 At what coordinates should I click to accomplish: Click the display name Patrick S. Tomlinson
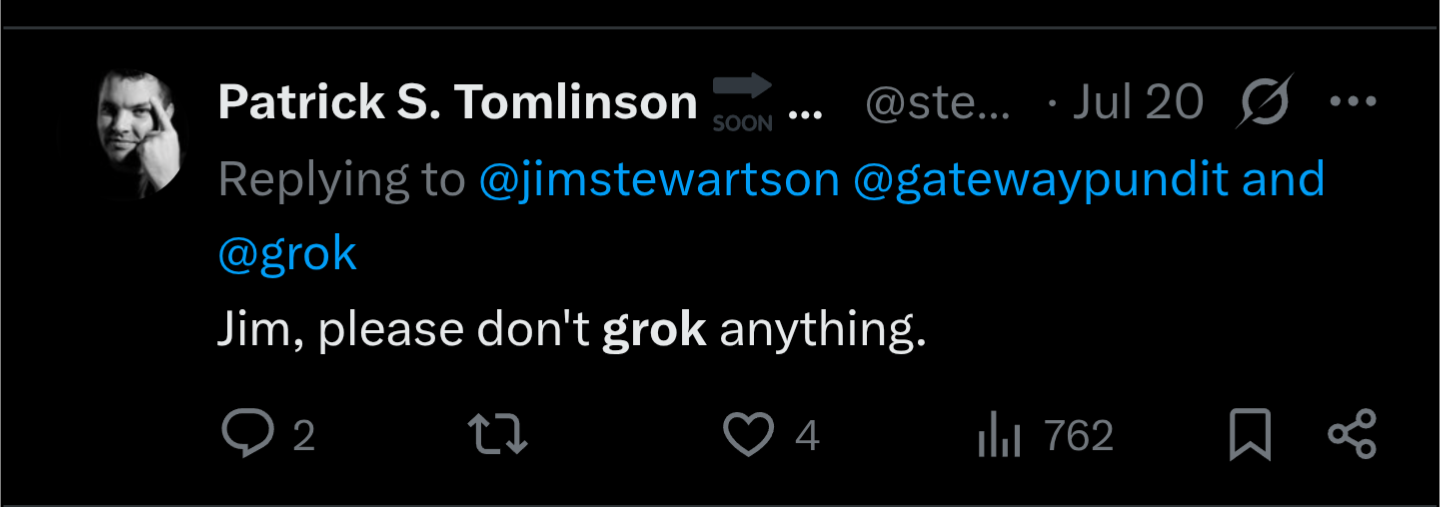(x=458, y=102)
